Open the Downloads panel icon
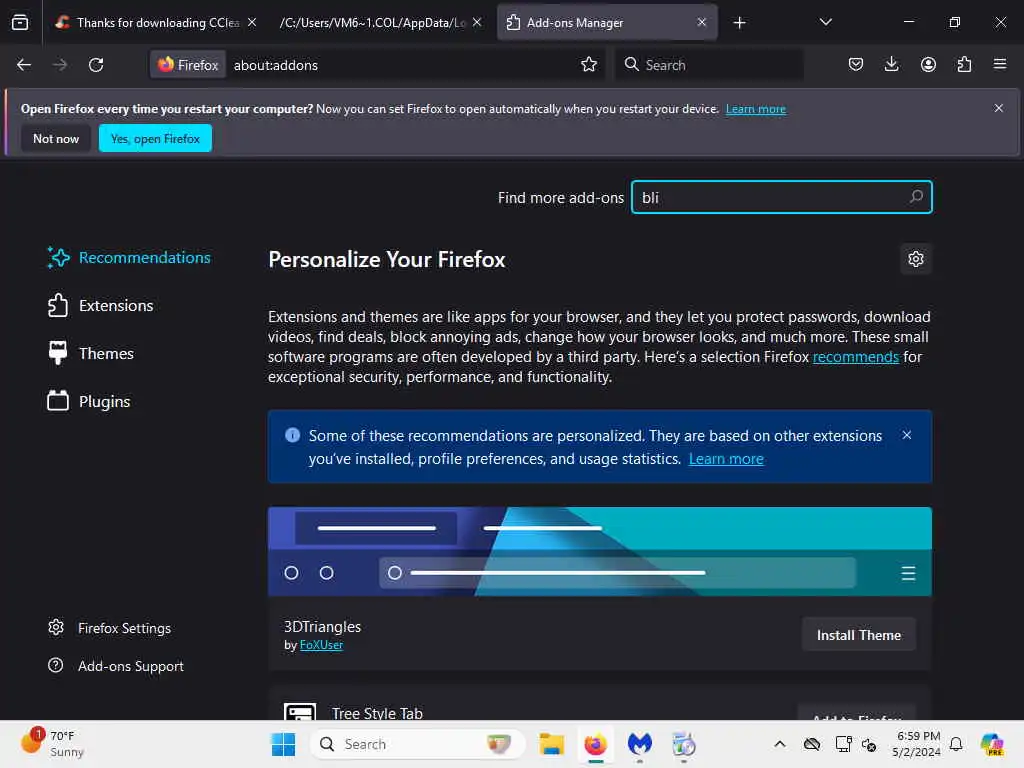 point(891,64)
